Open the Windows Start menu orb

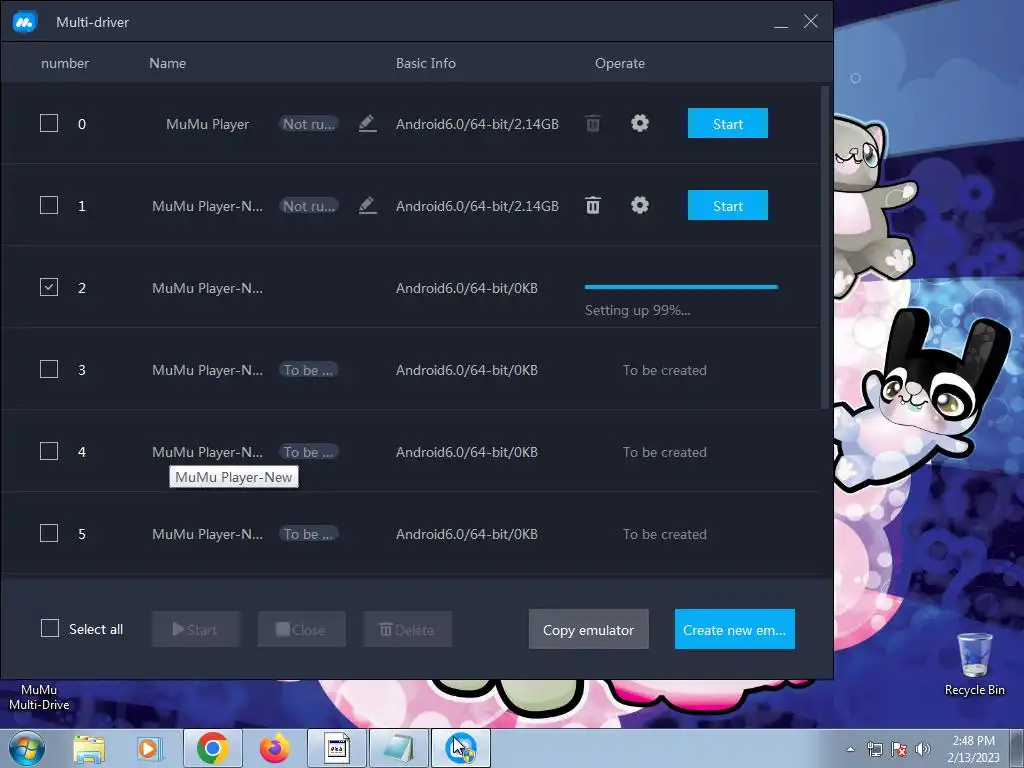(x=26, y=748)
